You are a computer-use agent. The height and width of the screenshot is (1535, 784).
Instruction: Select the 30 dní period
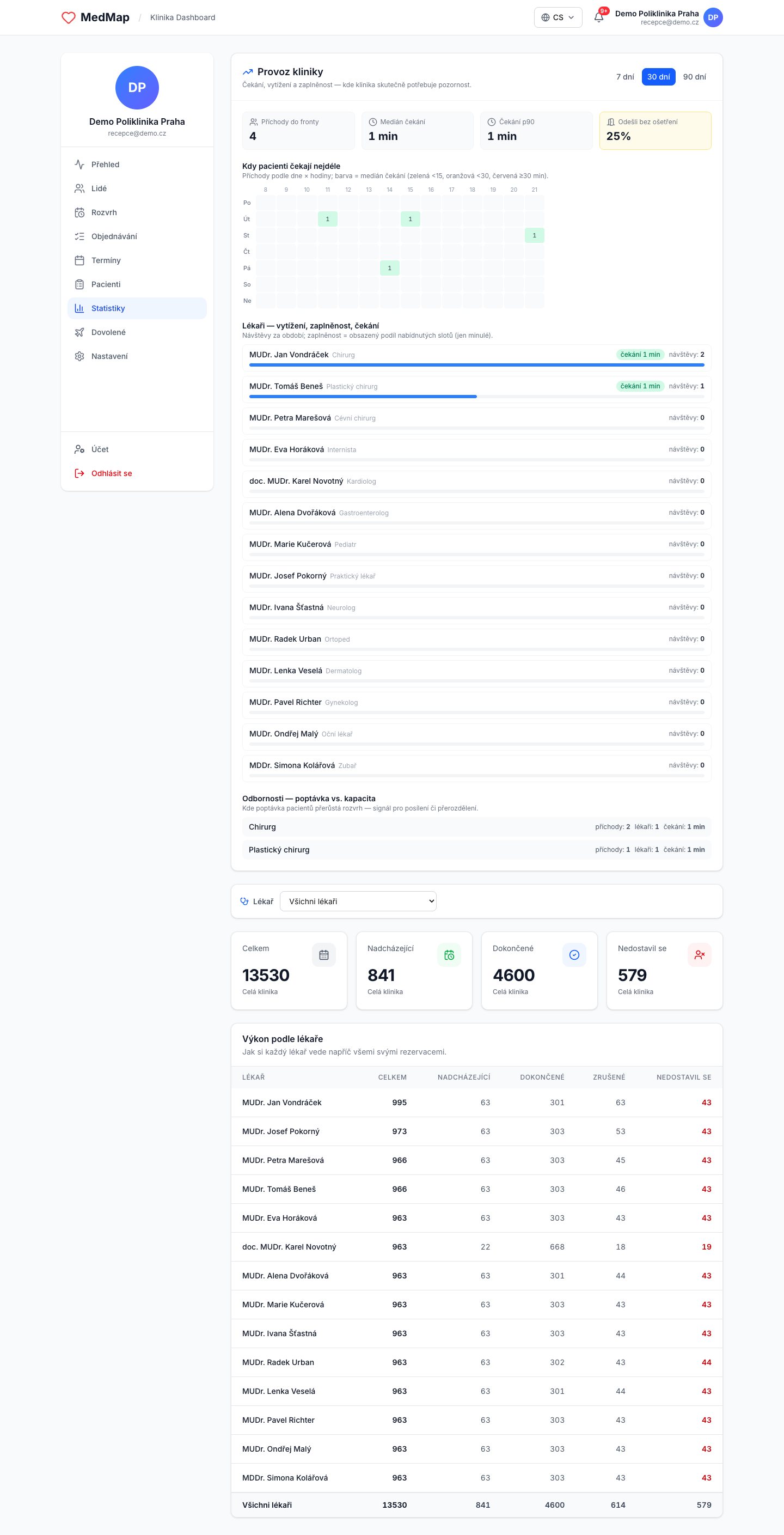pos(658,77)
